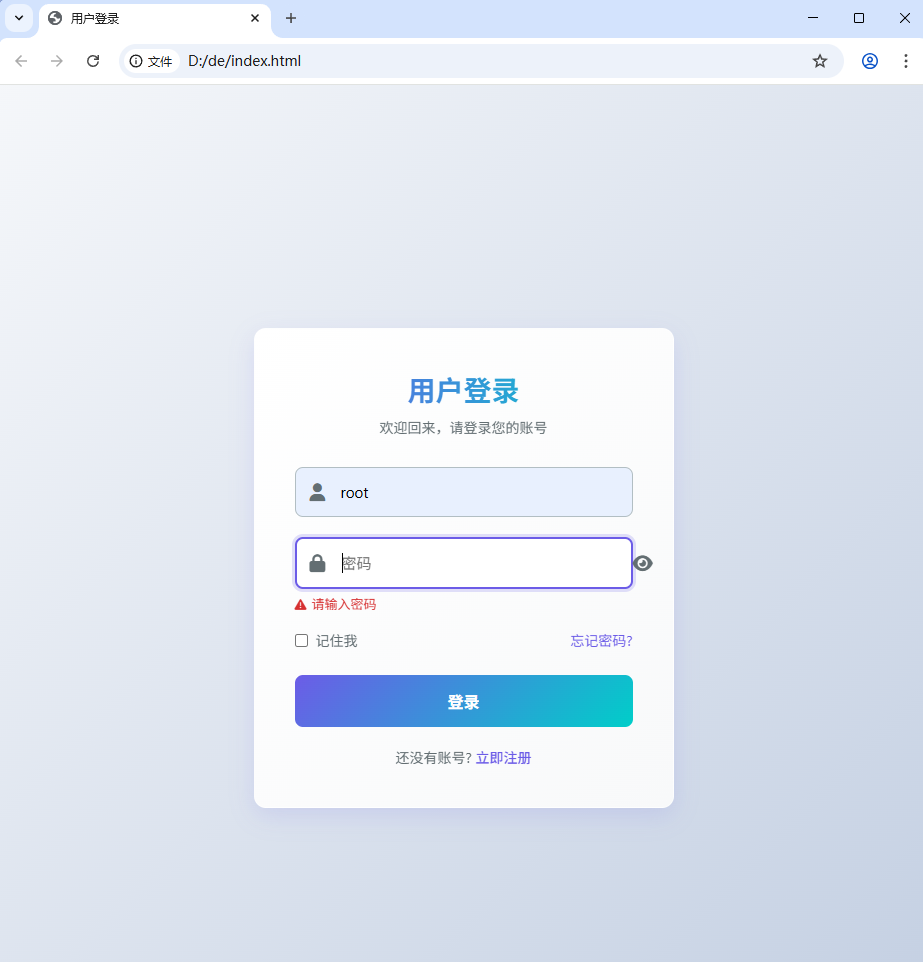923x962 pixels.
Task: Click the red warning triangle icon
Action: click(x=300, y=605)
